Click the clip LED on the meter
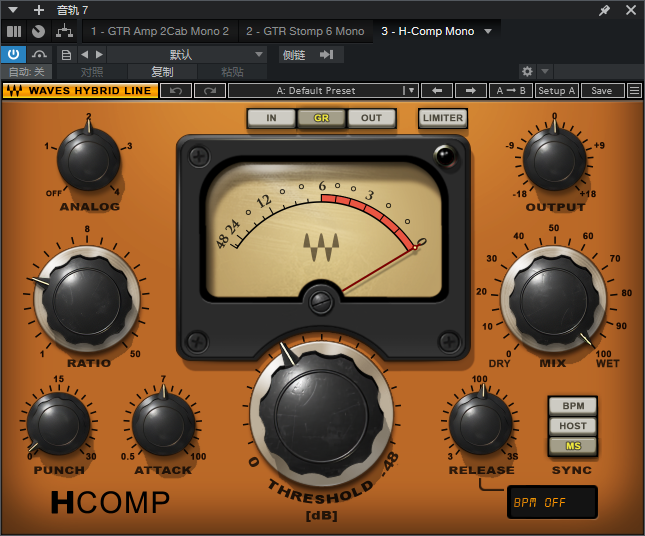 point(445,156)
